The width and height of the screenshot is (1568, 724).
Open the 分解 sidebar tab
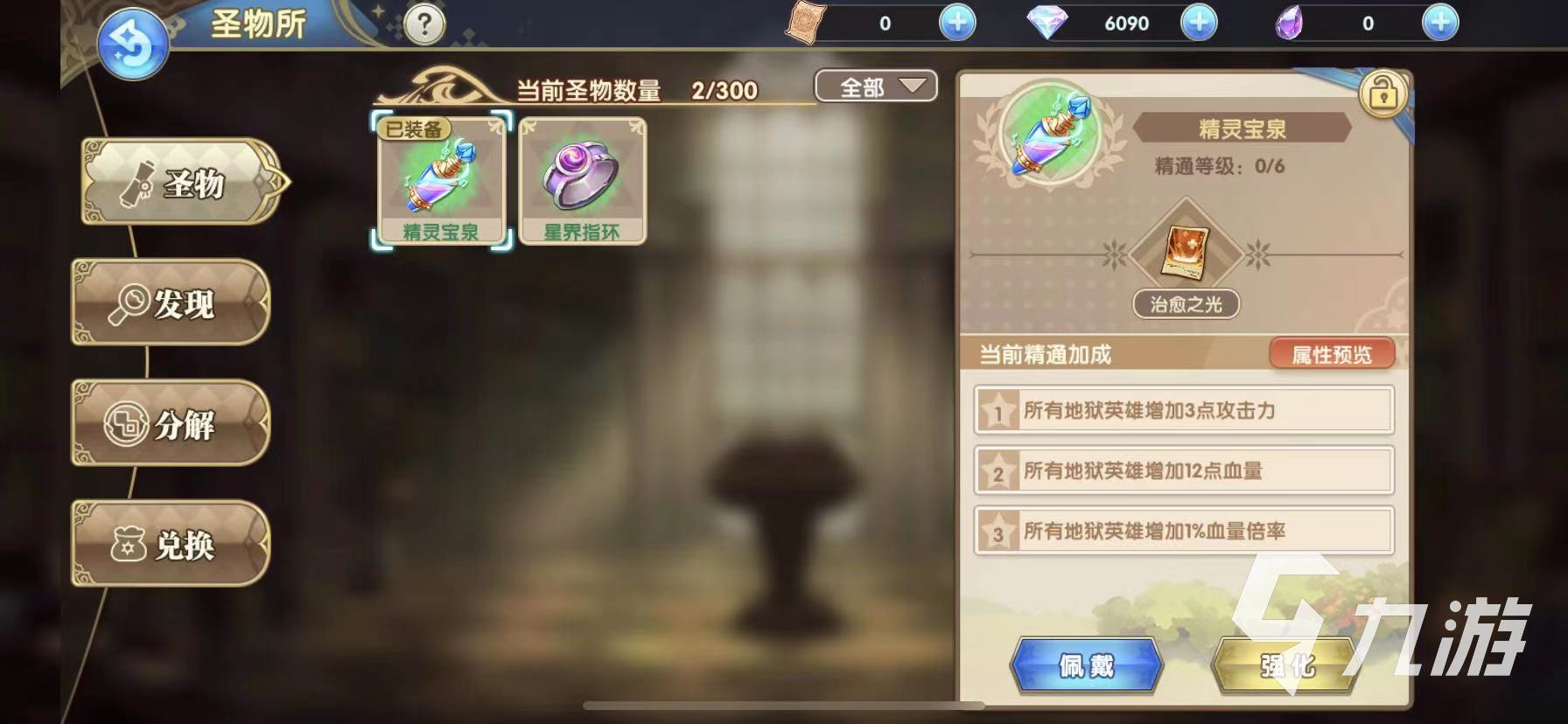[171, 423]
